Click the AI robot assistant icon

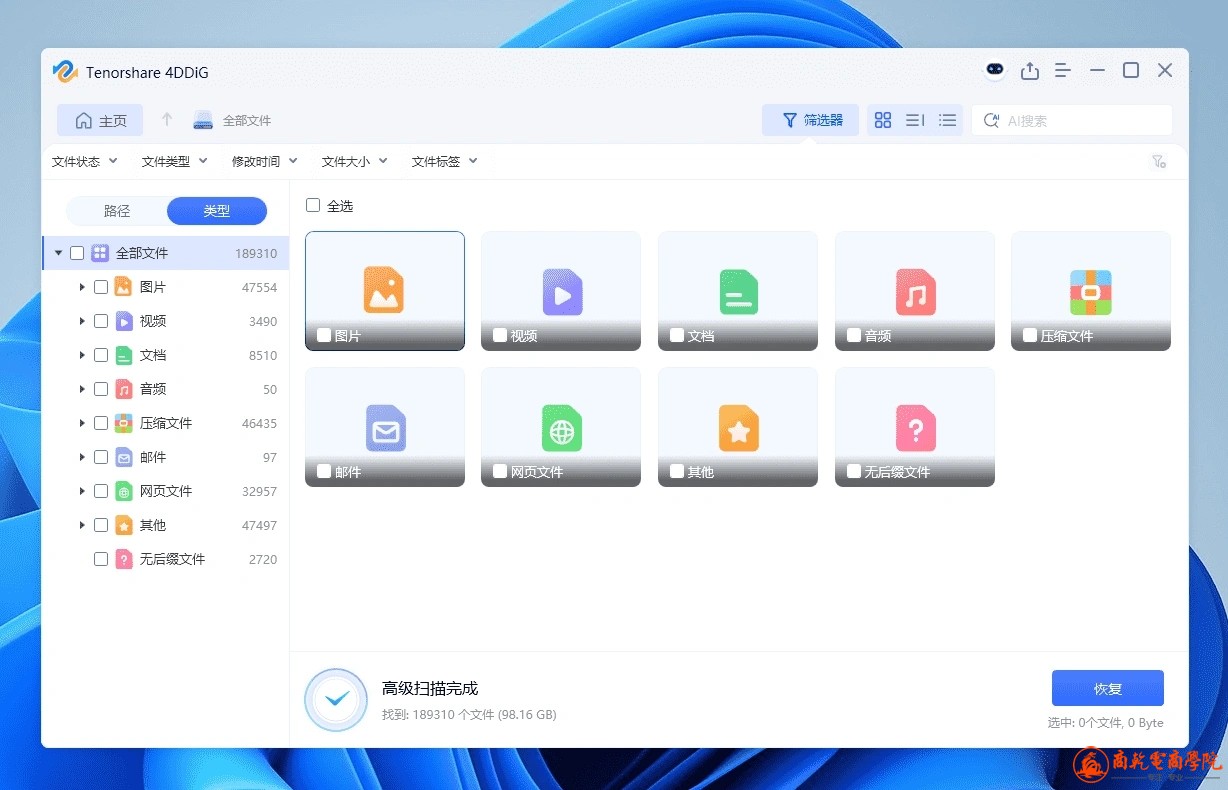point(995,70)
